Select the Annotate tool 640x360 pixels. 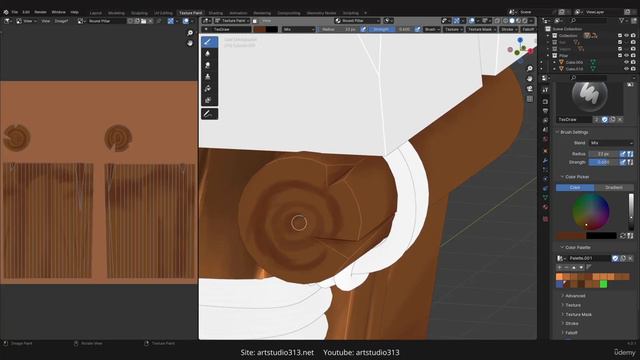[x=209, y=114]
